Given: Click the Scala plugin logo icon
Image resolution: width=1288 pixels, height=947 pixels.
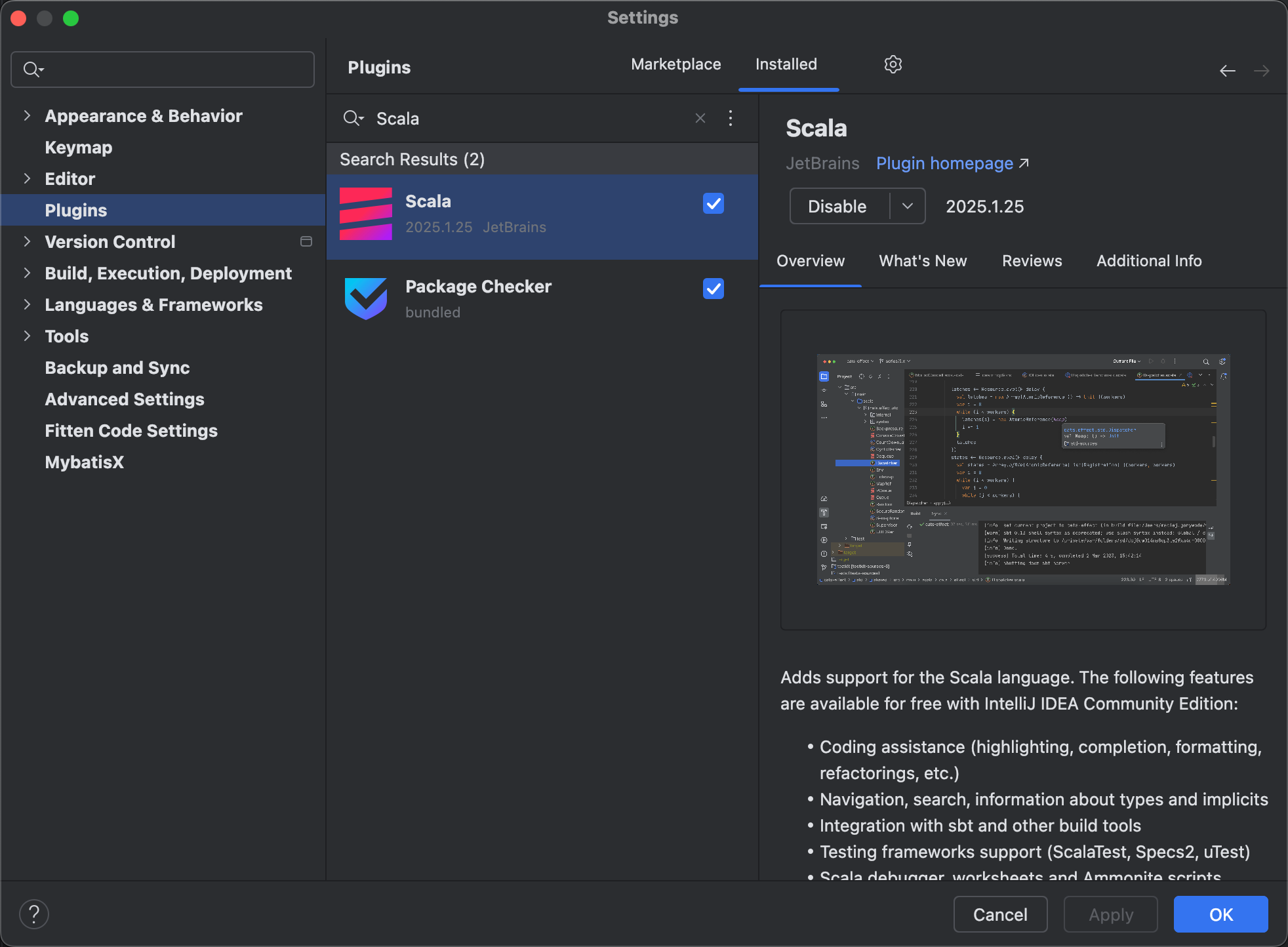Looking at the screenshot, I should pyautogui.click(x=366, y=214).
